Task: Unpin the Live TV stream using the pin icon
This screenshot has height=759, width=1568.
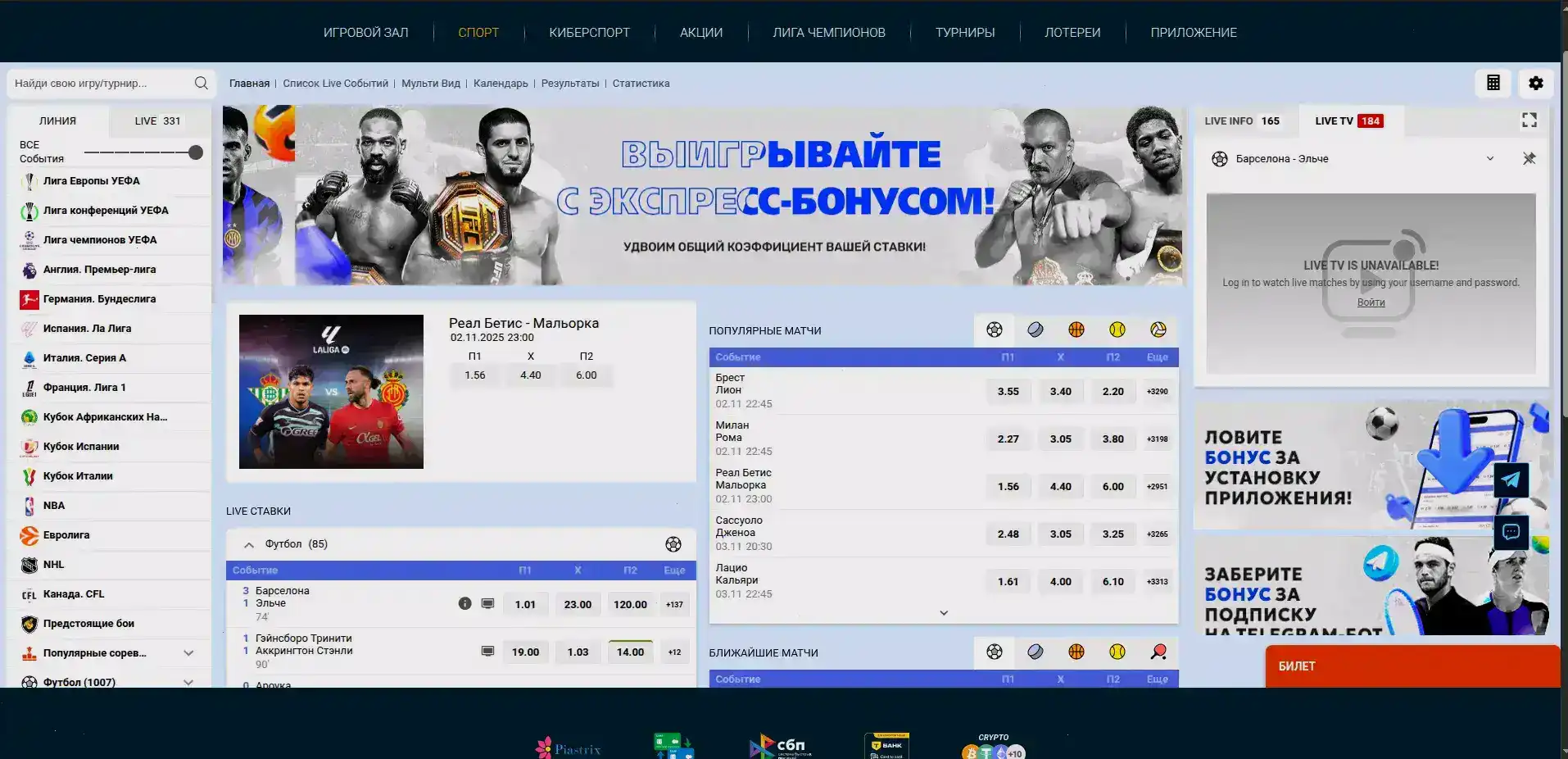Action: tap(1529, 159)
